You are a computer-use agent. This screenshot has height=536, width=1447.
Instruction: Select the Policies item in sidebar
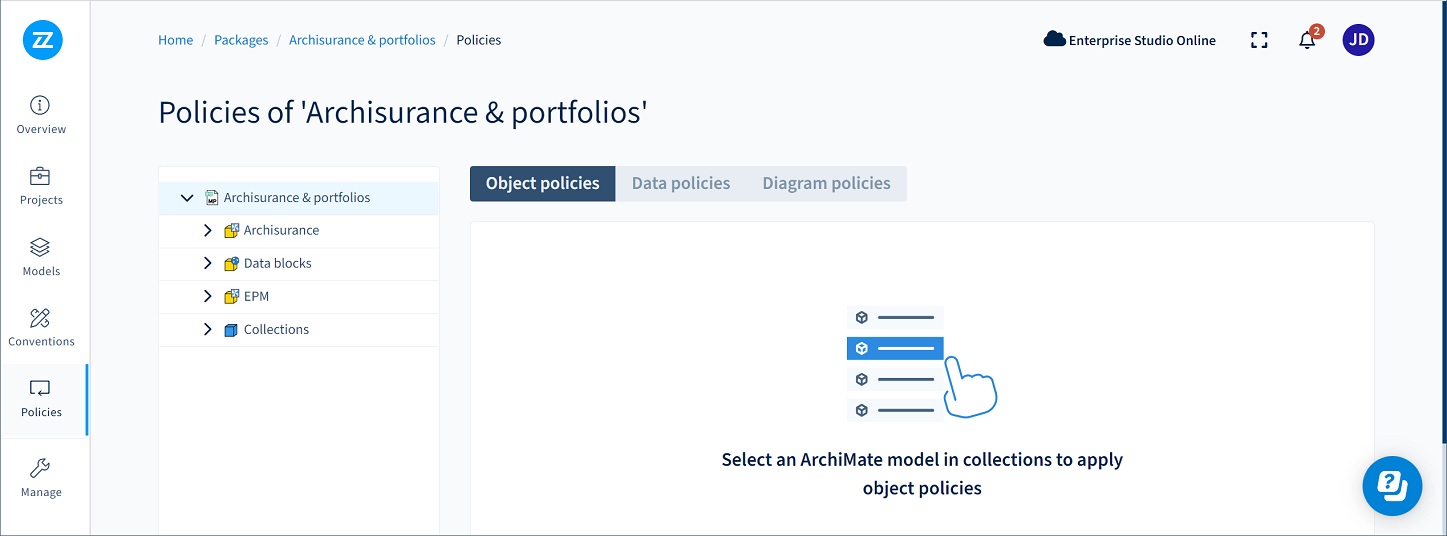pyautogui.click(x=41, y=398)
